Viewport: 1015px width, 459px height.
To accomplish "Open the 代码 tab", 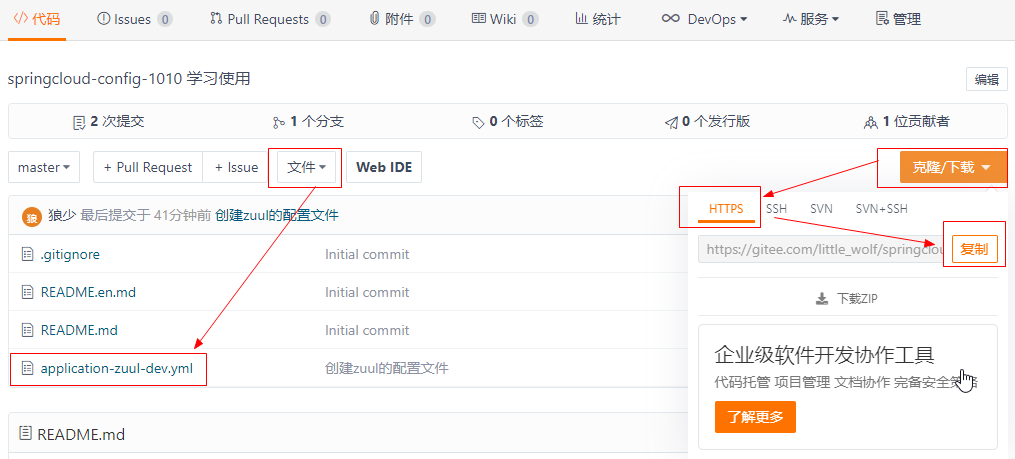I will pos(36,19).
